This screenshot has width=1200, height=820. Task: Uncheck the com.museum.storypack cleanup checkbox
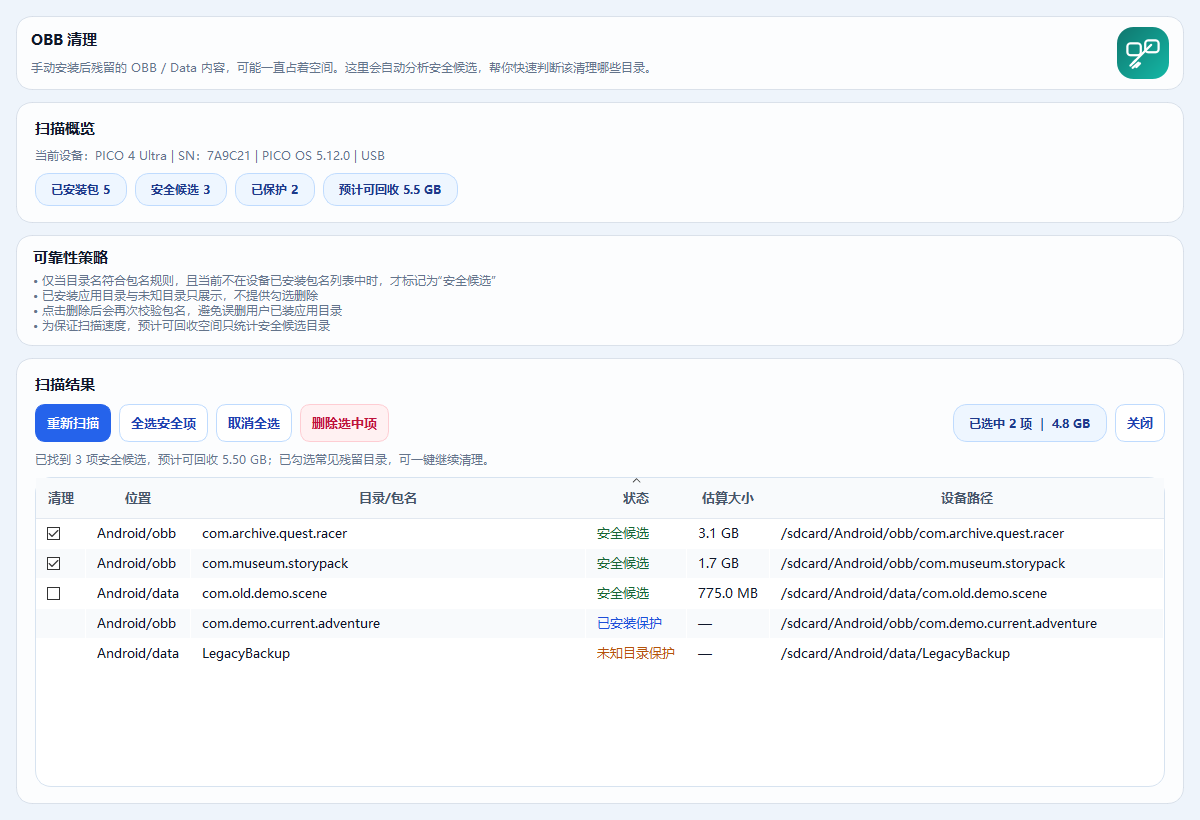click(54, 564)
